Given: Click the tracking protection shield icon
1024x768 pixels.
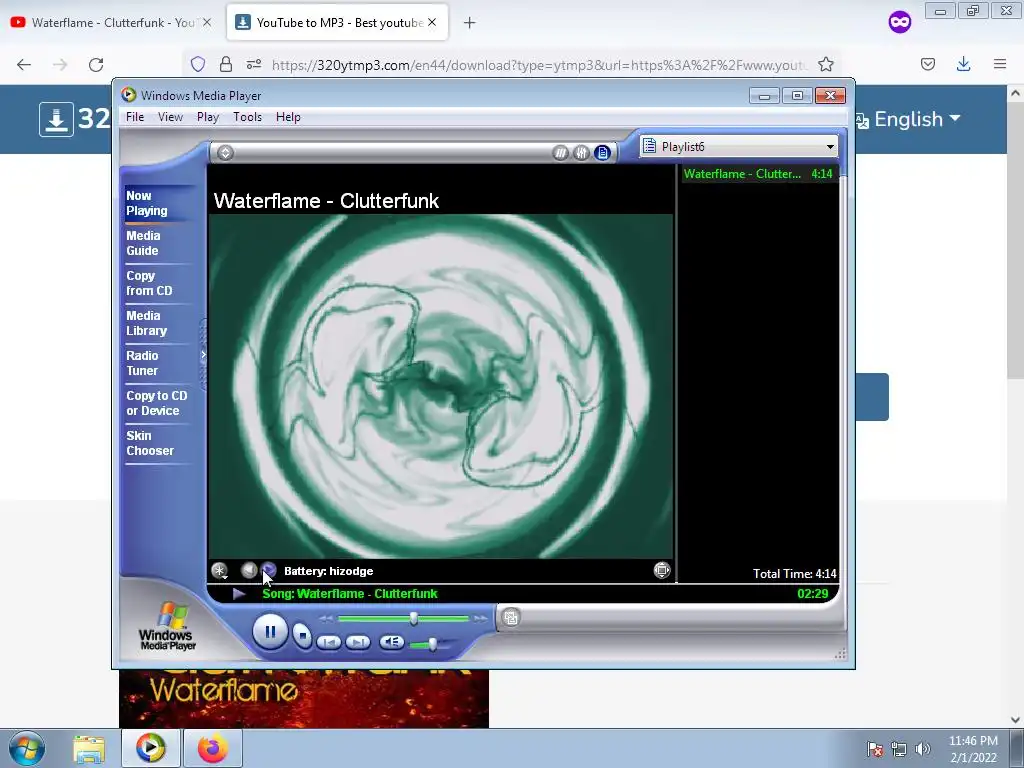Looking at the screenshot, I should click(198, 64).
